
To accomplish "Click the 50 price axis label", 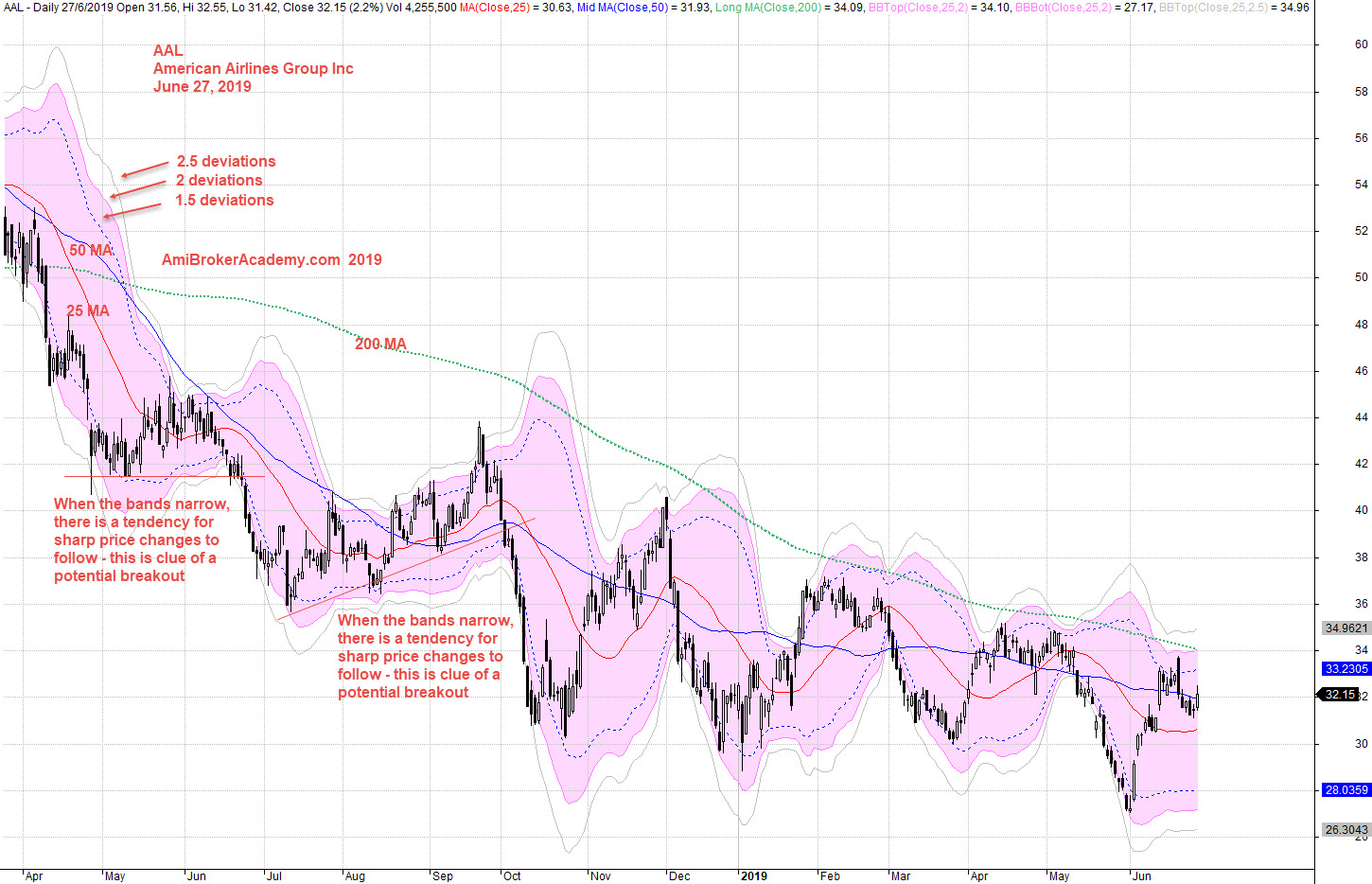I will pyautogui.click(x=1361, y=277).
